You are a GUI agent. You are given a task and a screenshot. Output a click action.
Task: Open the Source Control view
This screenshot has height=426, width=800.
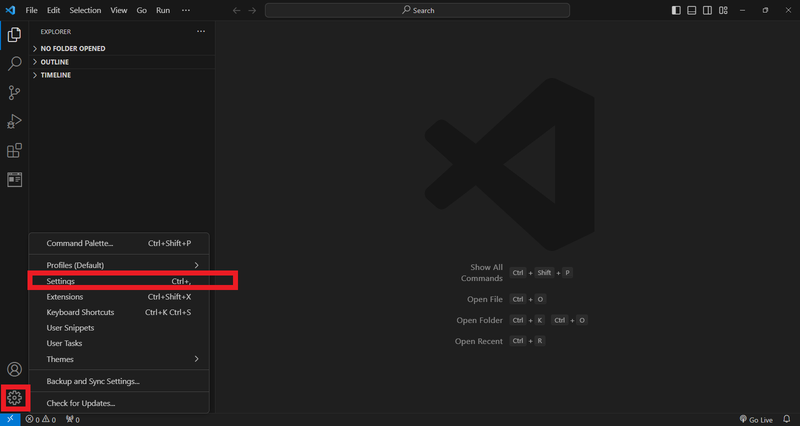(14, 92)
